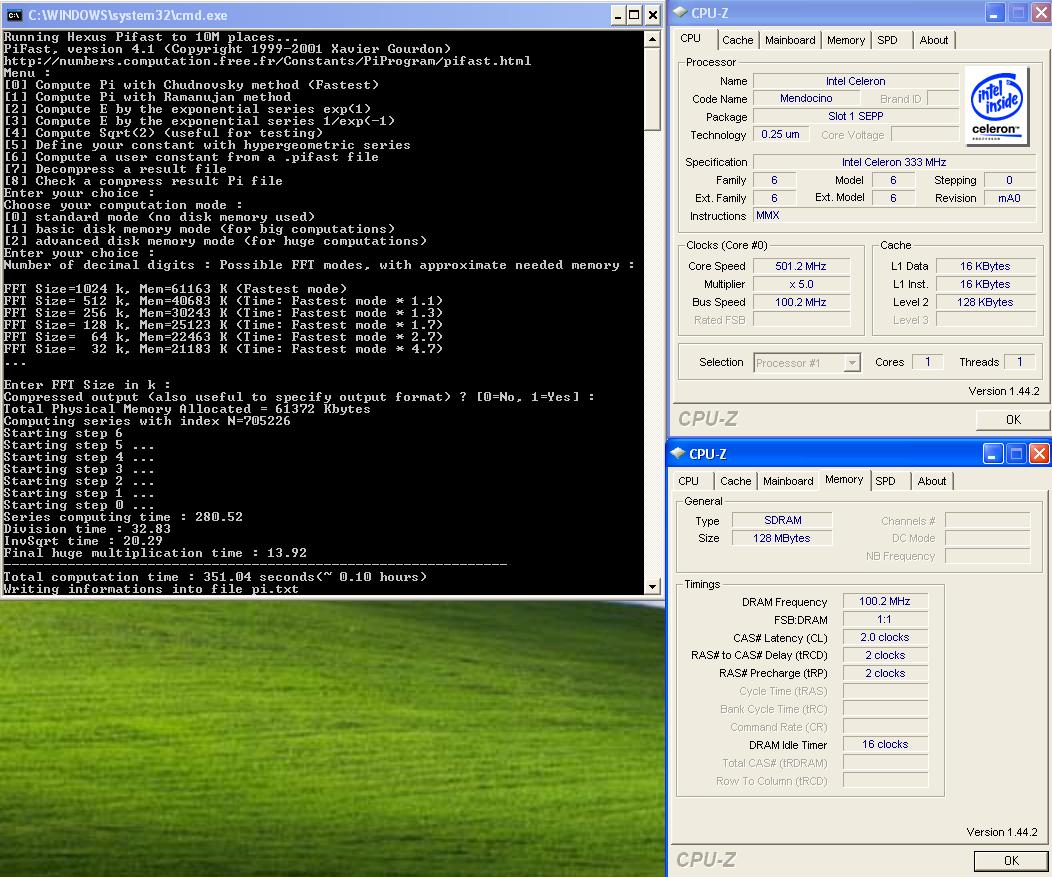Select Memory tab in lower CPU-Z window

click(x=844, y=479)
